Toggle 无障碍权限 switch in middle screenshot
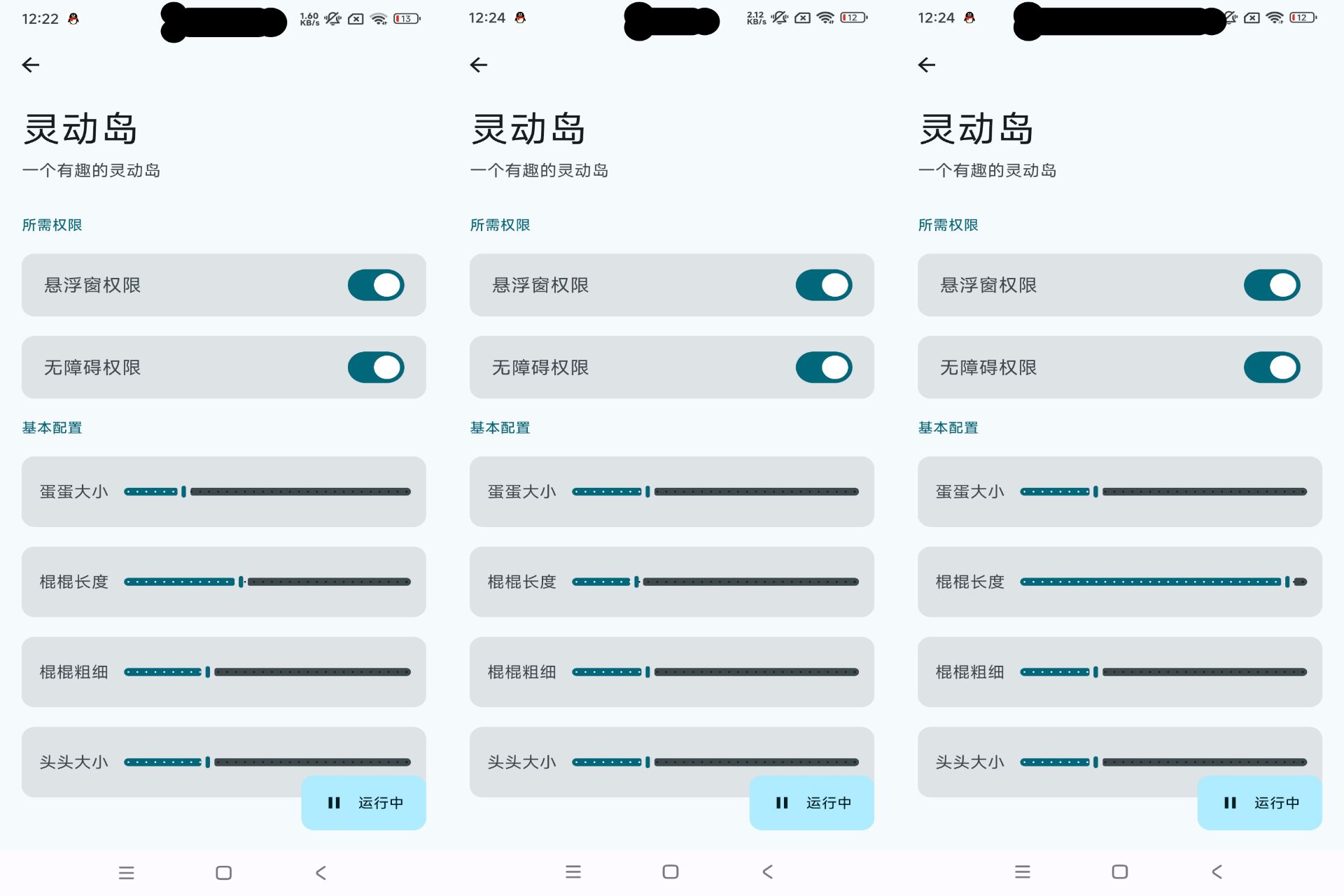 [x=824, y=367]
